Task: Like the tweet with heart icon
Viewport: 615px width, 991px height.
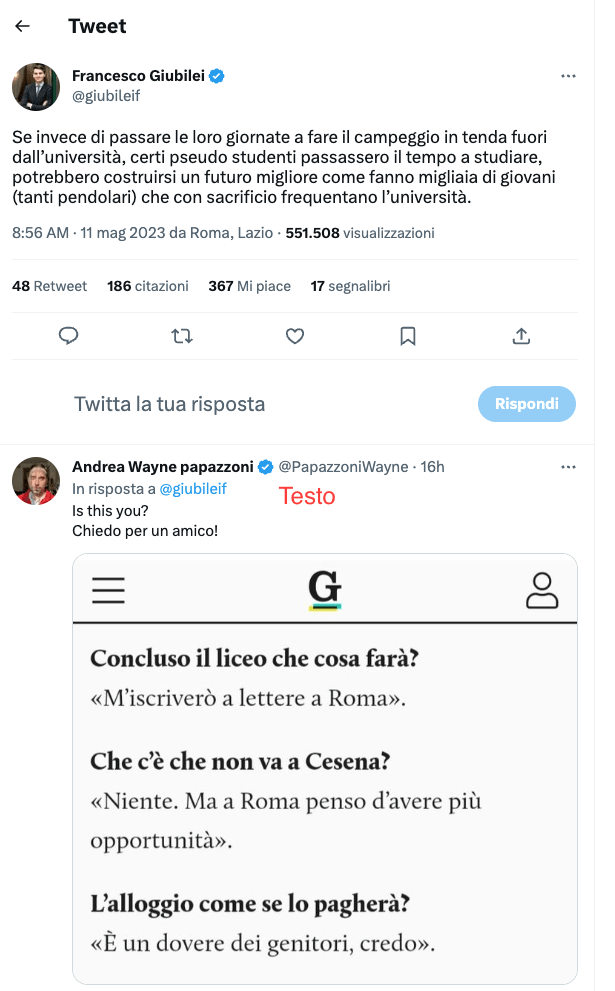Action: [295, 336]
